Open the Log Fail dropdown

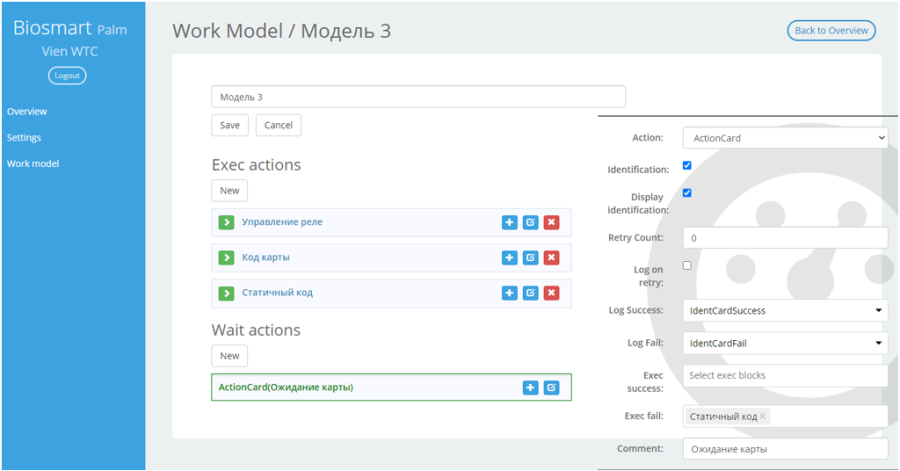(x=785, y=343)
